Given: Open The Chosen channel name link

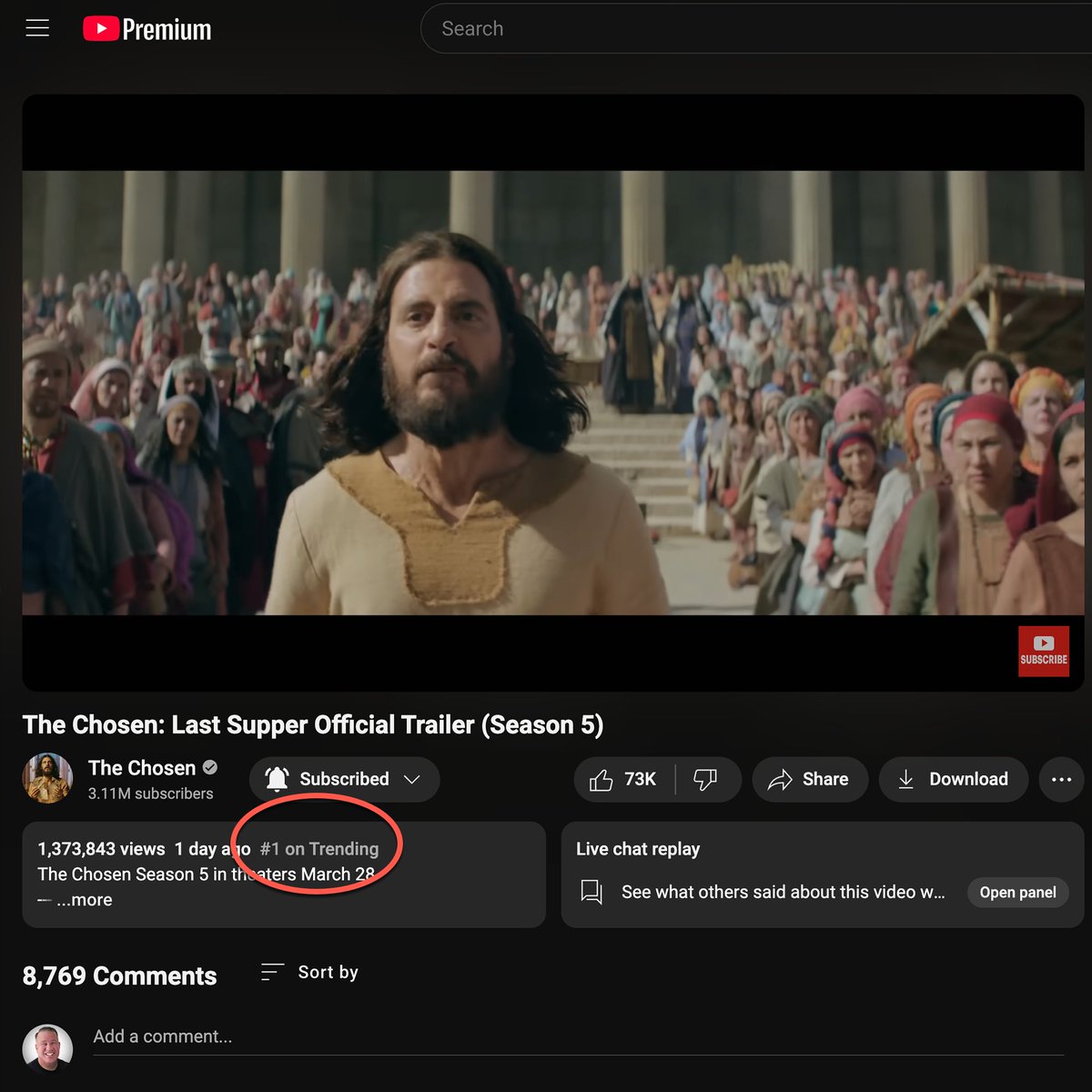Looking at the screenshot, I should 142,768.
